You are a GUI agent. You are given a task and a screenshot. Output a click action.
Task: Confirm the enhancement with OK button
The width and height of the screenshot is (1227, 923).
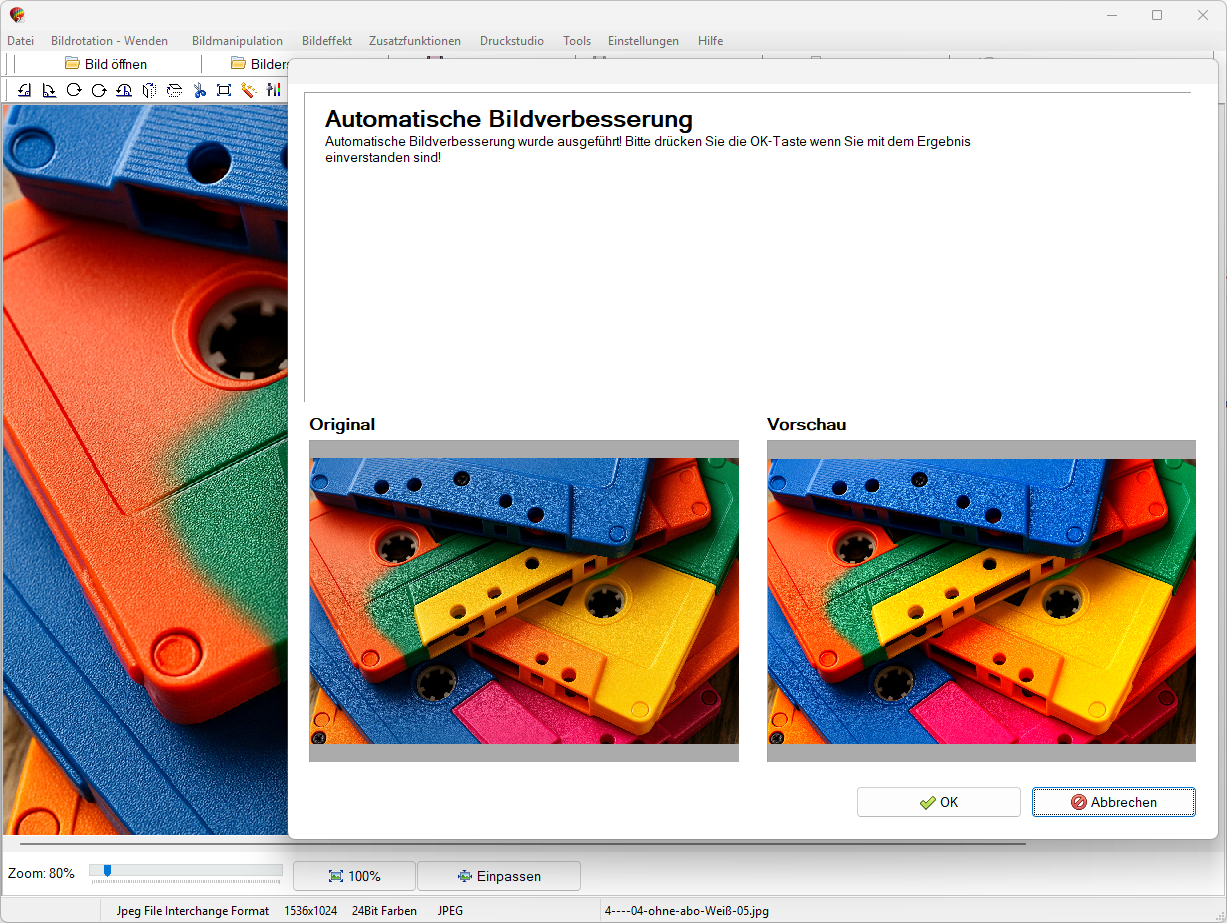tap(938, 802)
